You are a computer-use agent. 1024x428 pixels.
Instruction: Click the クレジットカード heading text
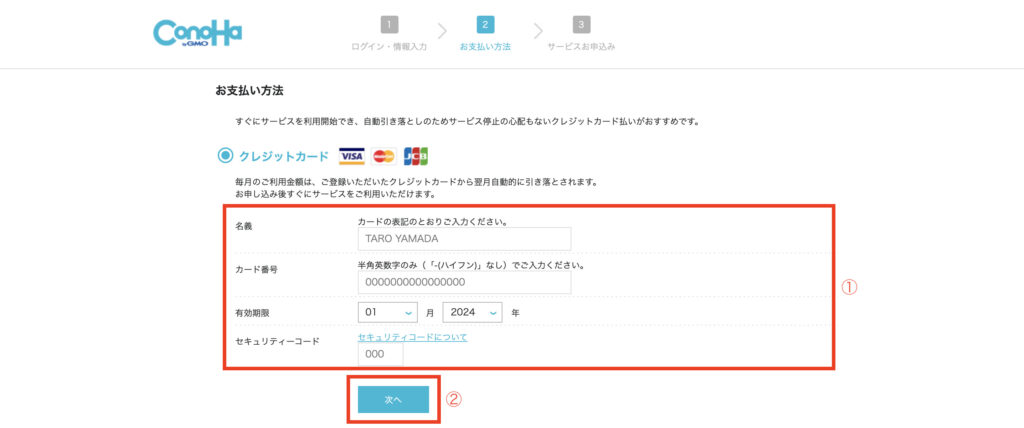click(284, 157)
